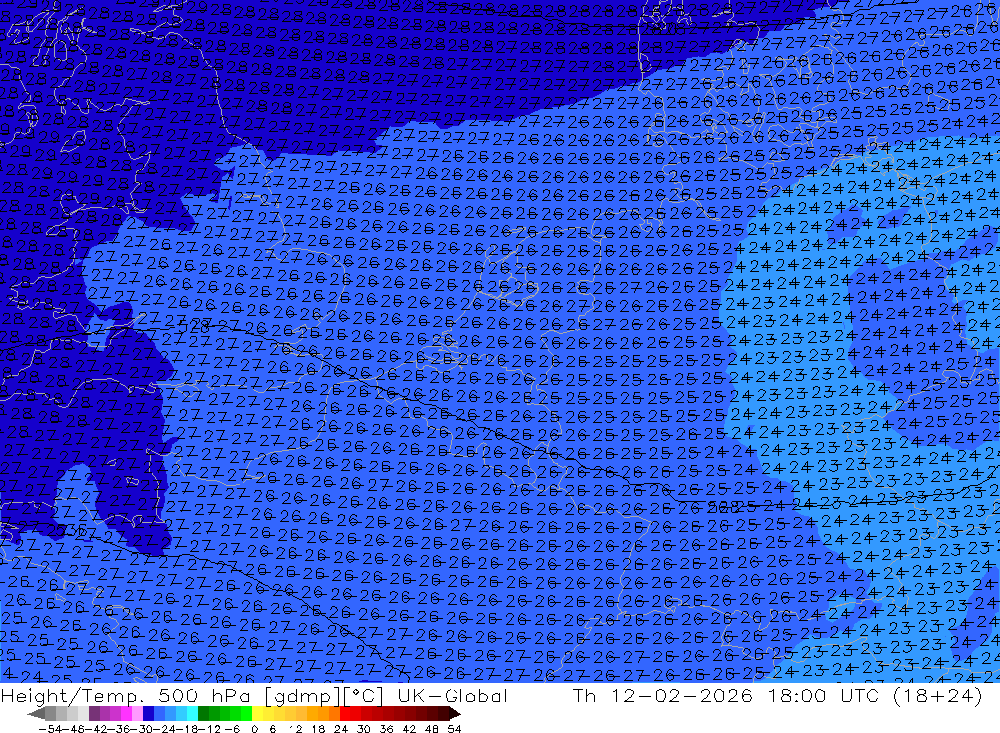
Task: Click the '(18+24)' forecast offset text
Action: click(x=938, y=695)
